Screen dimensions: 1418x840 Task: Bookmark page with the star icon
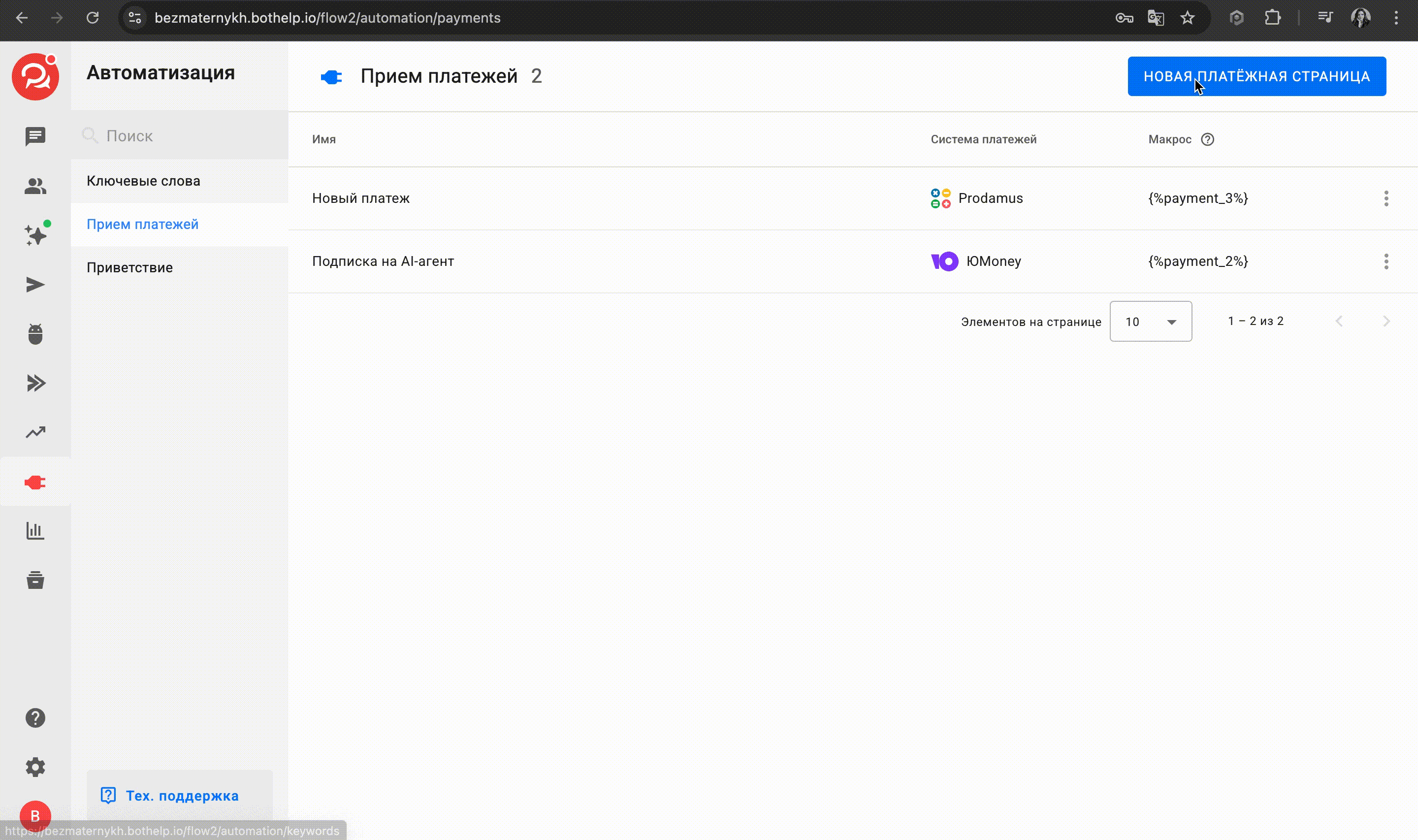point(1187,18)
